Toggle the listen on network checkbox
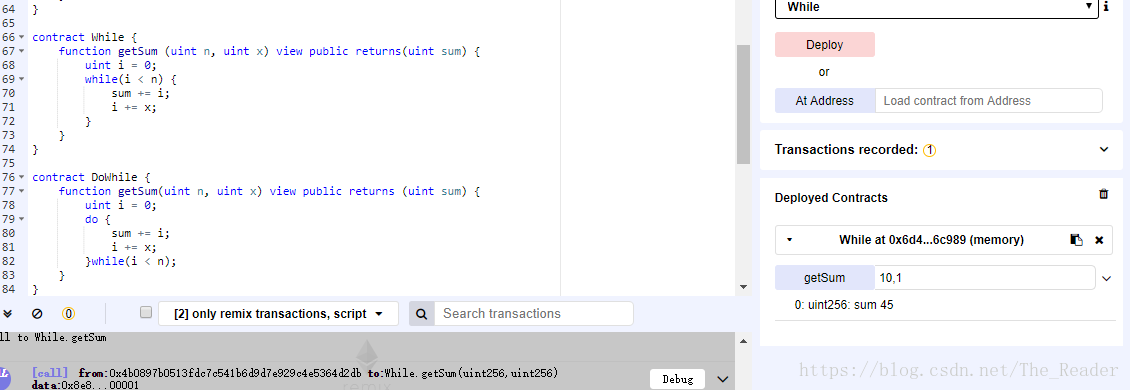1130x390 pixels. [x=146, y=312]
